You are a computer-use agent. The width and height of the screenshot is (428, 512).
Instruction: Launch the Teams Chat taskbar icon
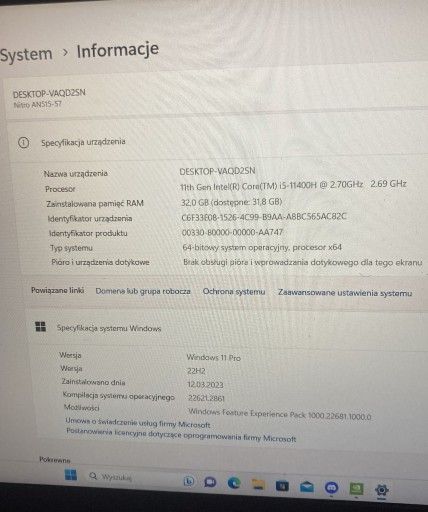(x=210, y=482)
